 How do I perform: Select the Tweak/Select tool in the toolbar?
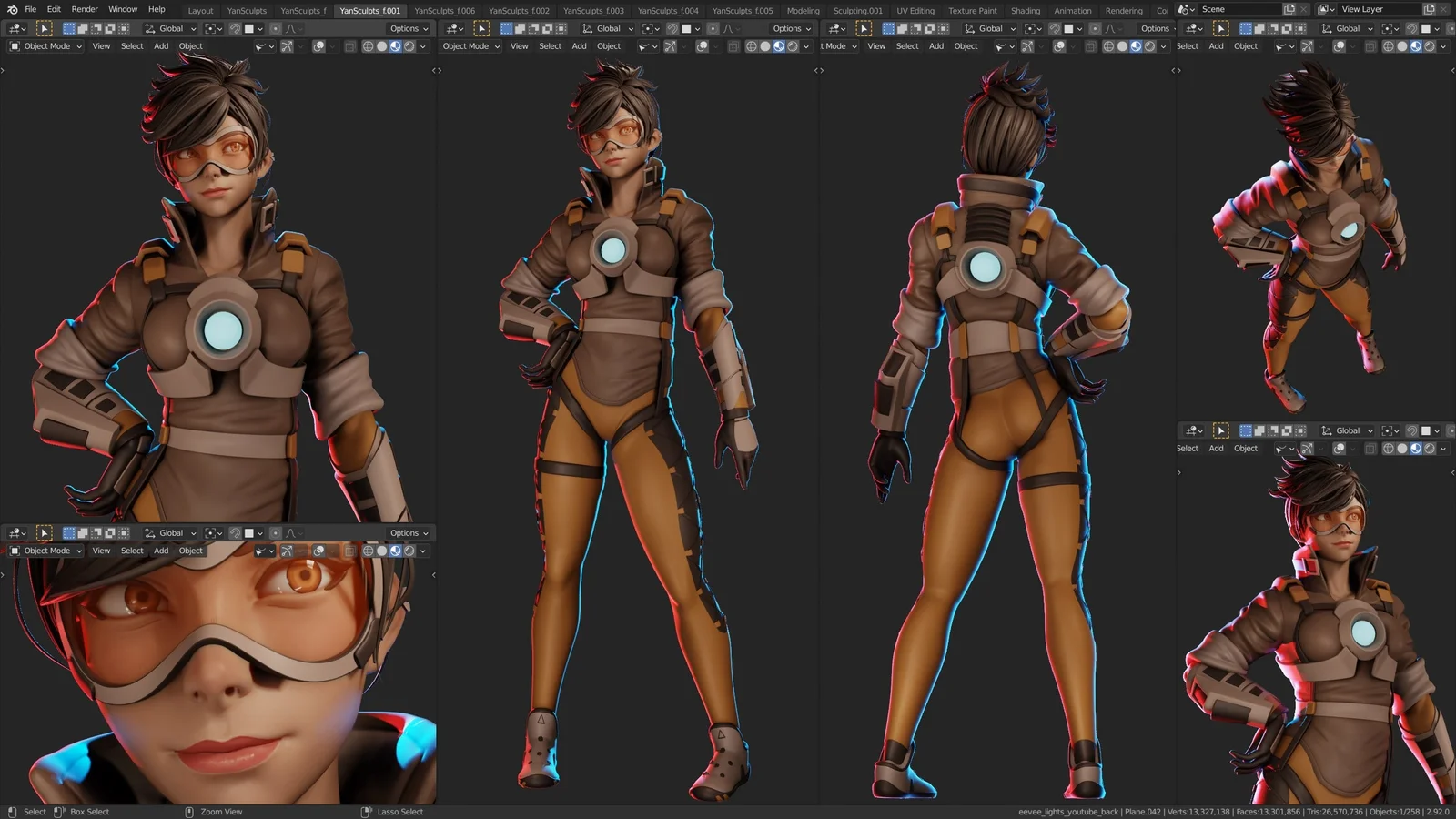[x=44, y=28]
